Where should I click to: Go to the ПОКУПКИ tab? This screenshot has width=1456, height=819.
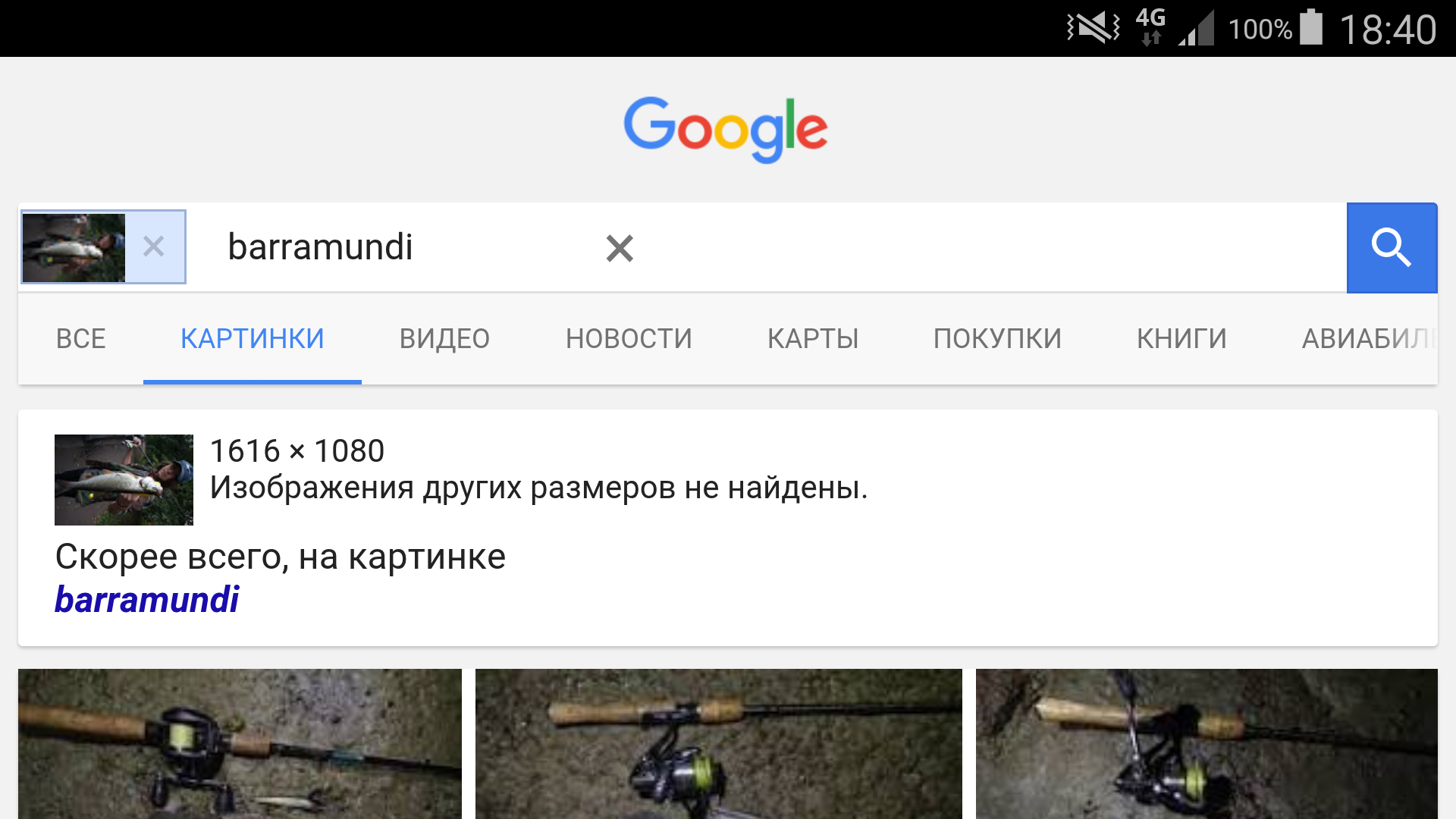tap(997, 339)
